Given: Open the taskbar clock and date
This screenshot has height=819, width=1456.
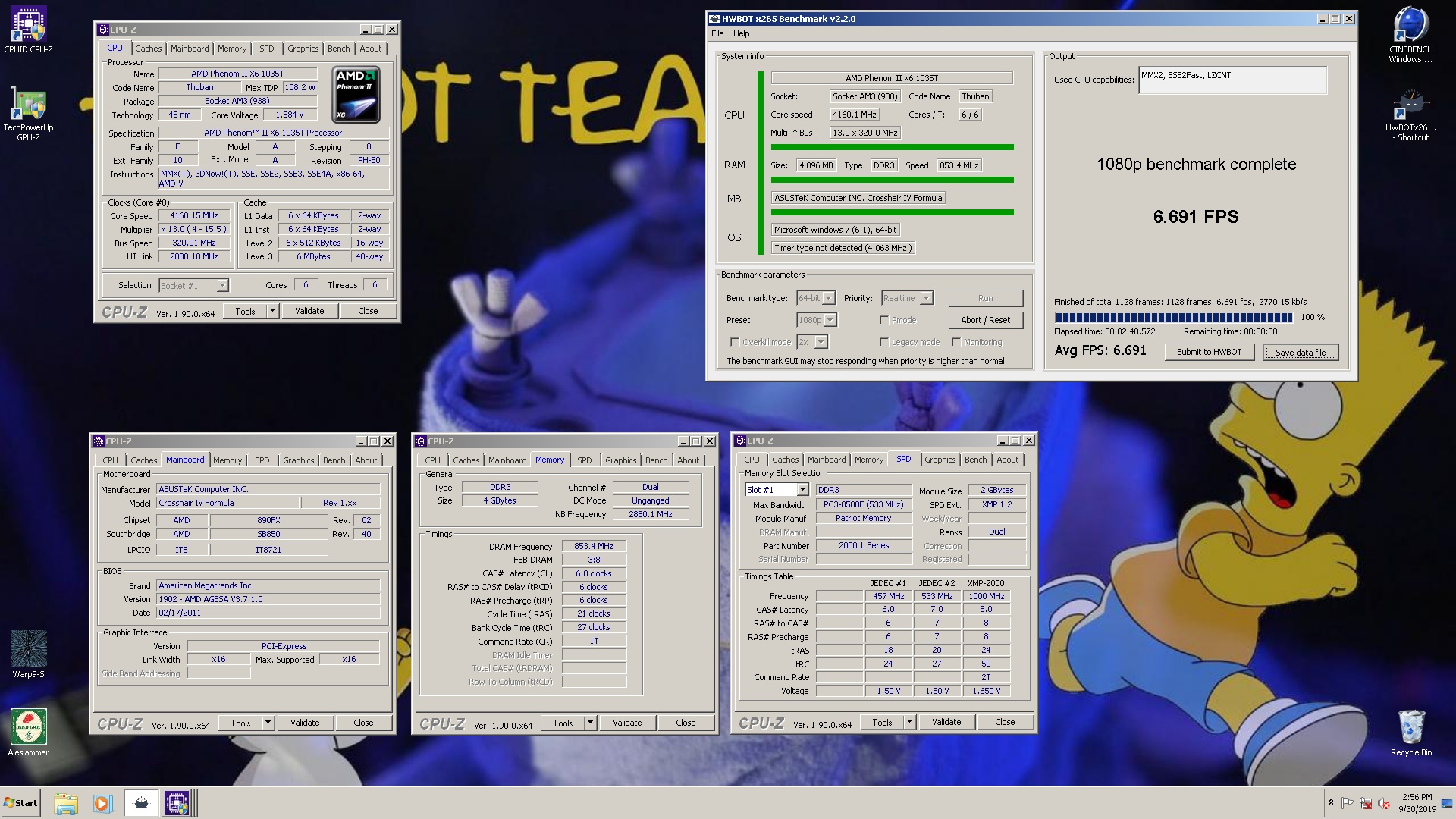Looking at the screenshot, I should [1417, 803].
